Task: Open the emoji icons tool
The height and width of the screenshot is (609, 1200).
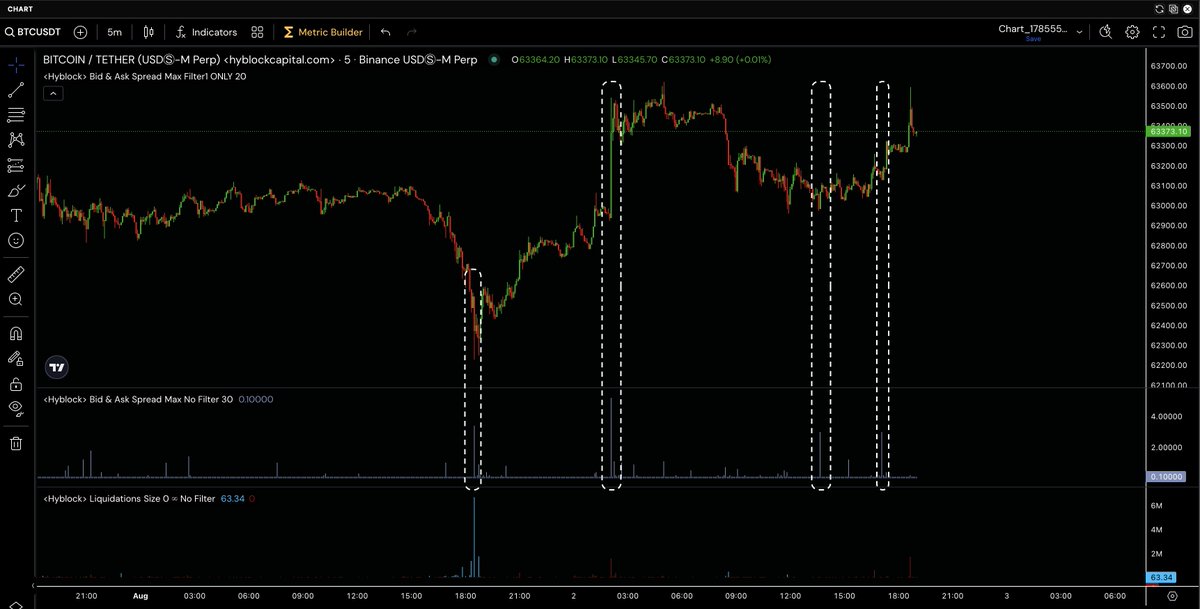Action: (x=16, y=241)
